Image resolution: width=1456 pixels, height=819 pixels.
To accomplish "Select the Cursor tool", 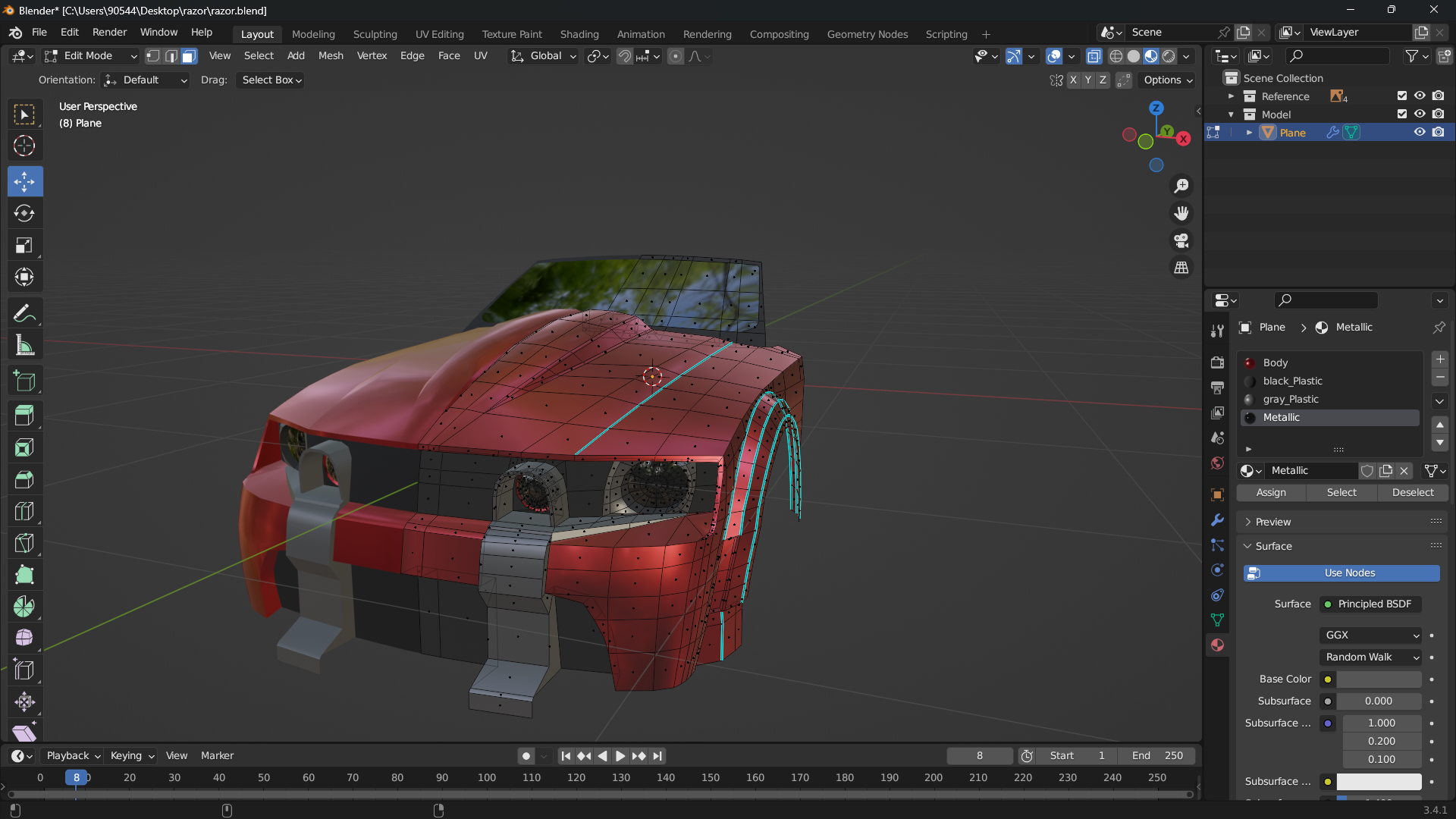I will pyautogui.click(x=24, y=146).
